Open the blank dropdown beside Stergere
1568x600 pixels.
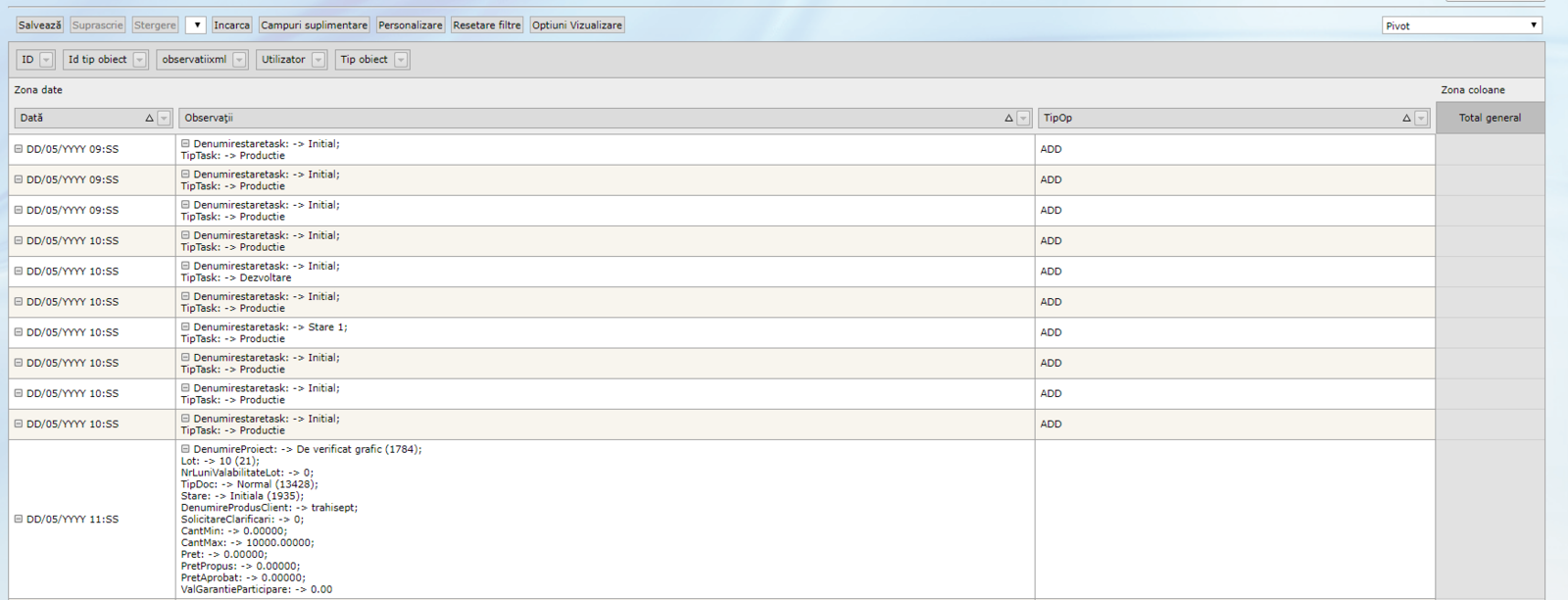pos(195,25)
